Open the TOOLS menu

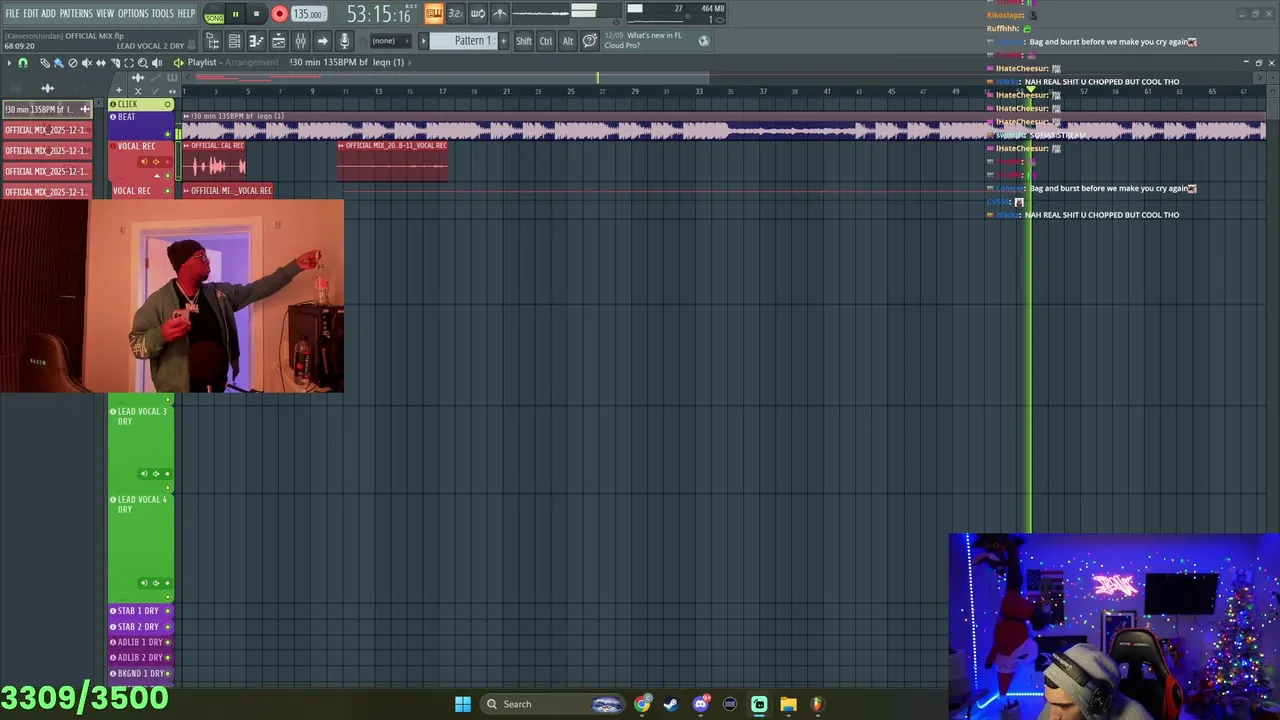(163, 13)
